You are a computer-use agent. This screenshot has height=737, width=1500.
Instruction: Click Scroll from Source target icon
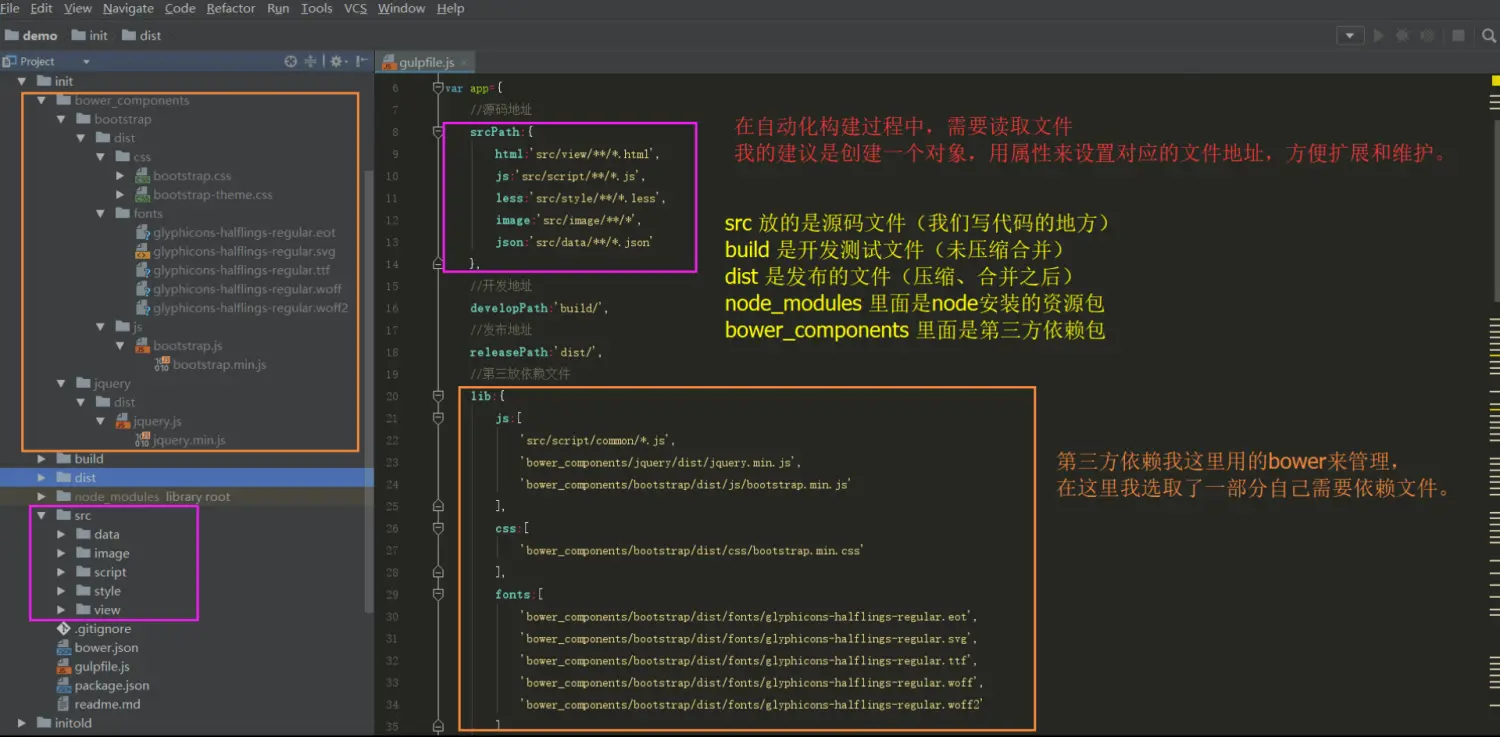[x=291, y=61]
